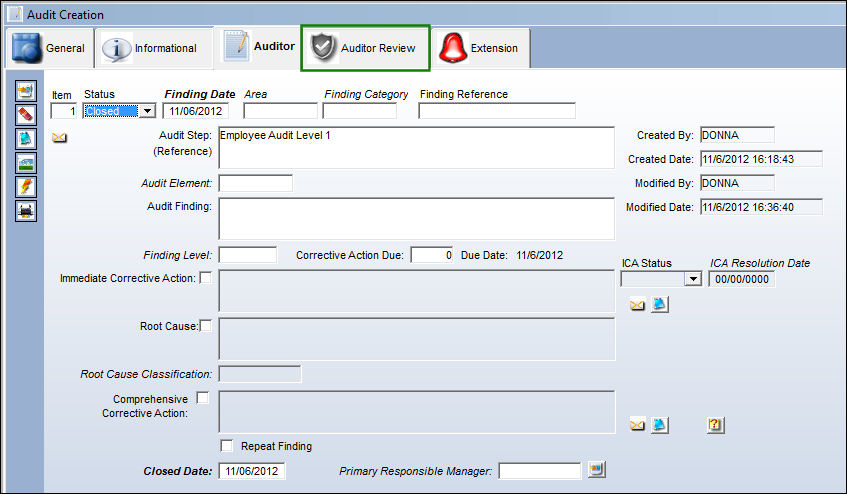The width and height of the screenshot is (847, 494).
Task: Click the Item number field
Action: 64,111
